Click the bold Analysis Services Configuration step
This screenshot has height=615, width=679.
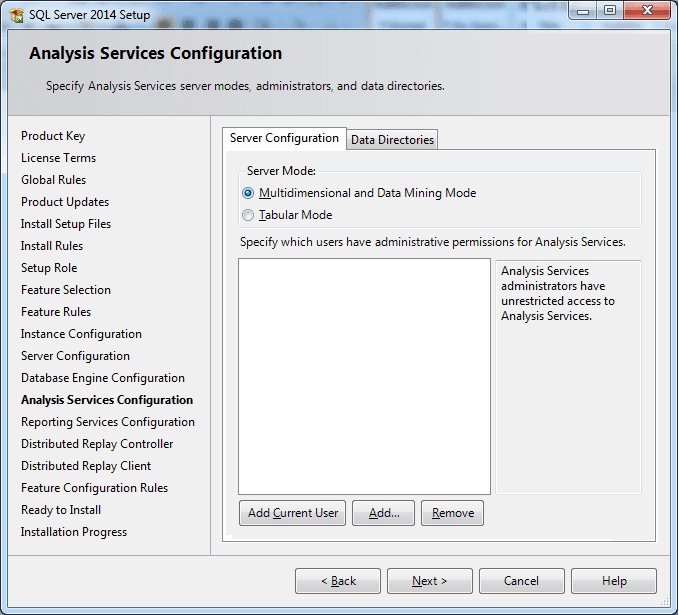[107, 400]
